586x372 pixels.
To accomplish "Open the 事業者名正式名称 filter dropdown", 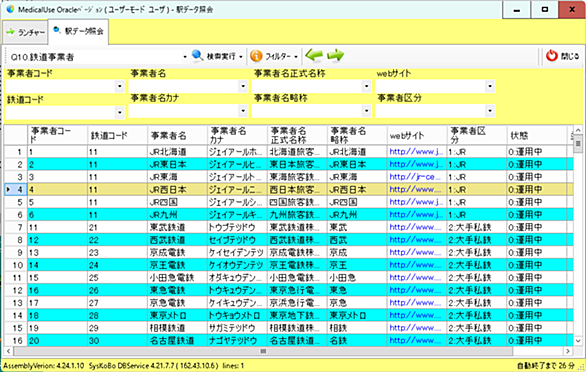I will coord(366,86).
